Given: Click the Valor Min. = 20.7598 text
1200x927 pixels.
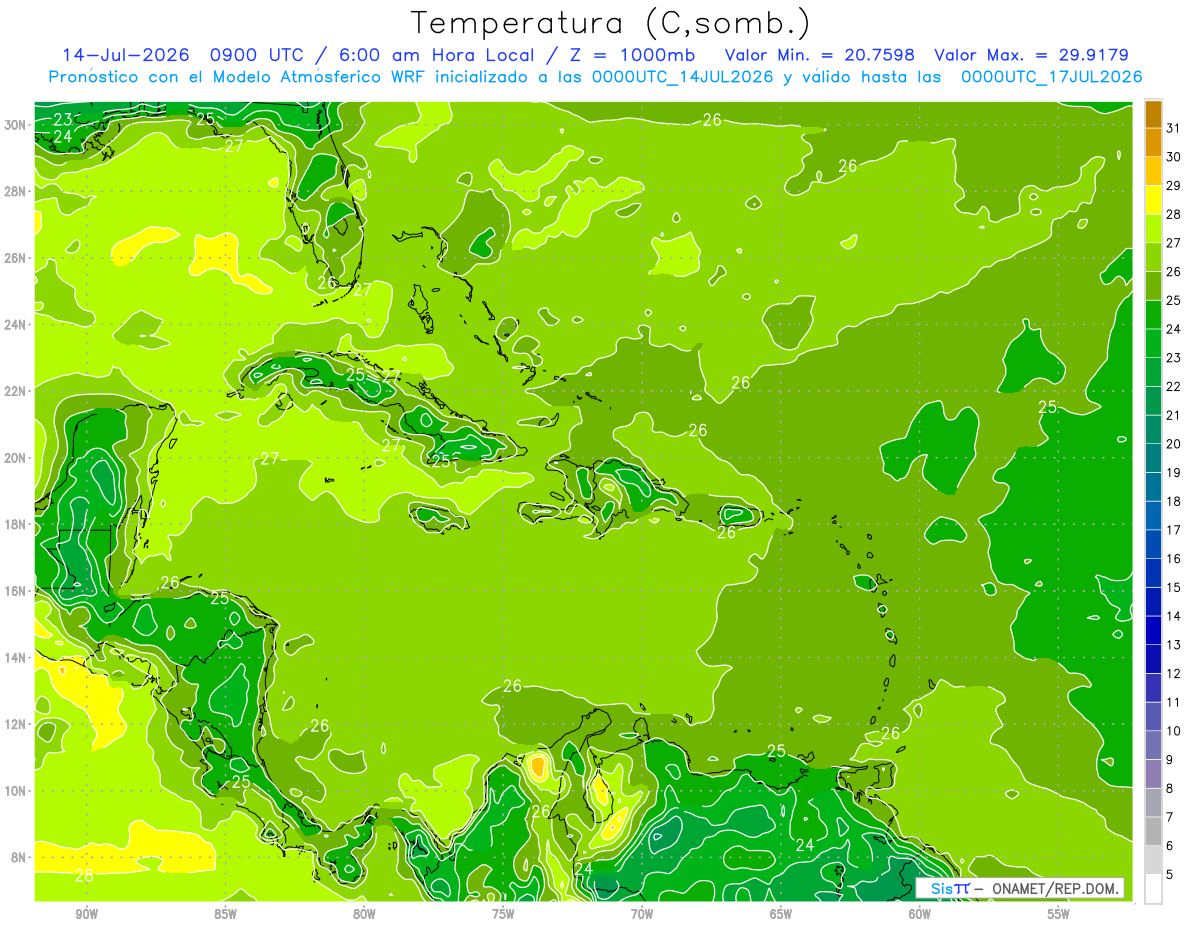Looking at the screenshot, I should pos(820,55).
